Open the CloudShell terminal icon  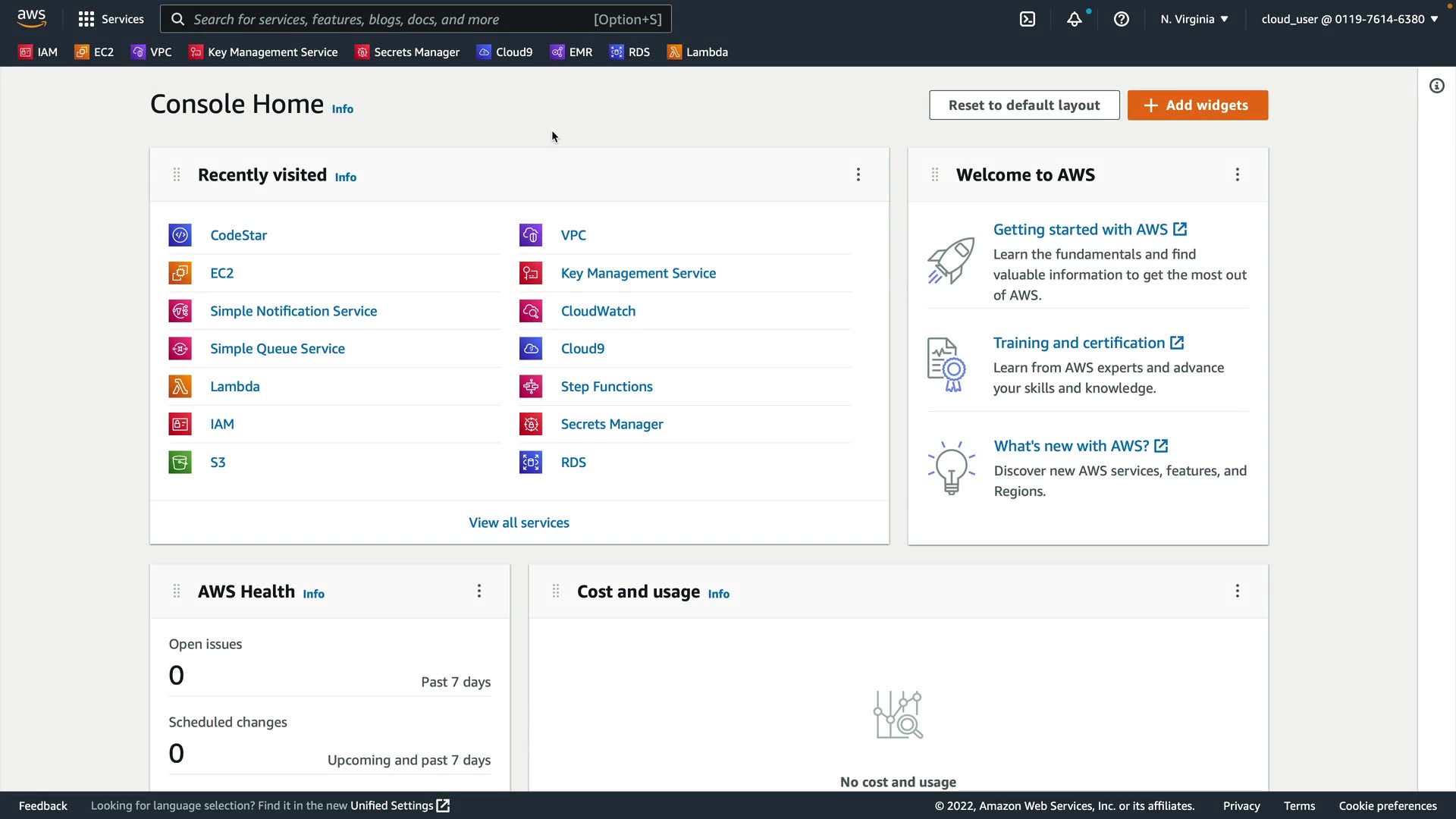point(1028,19)
